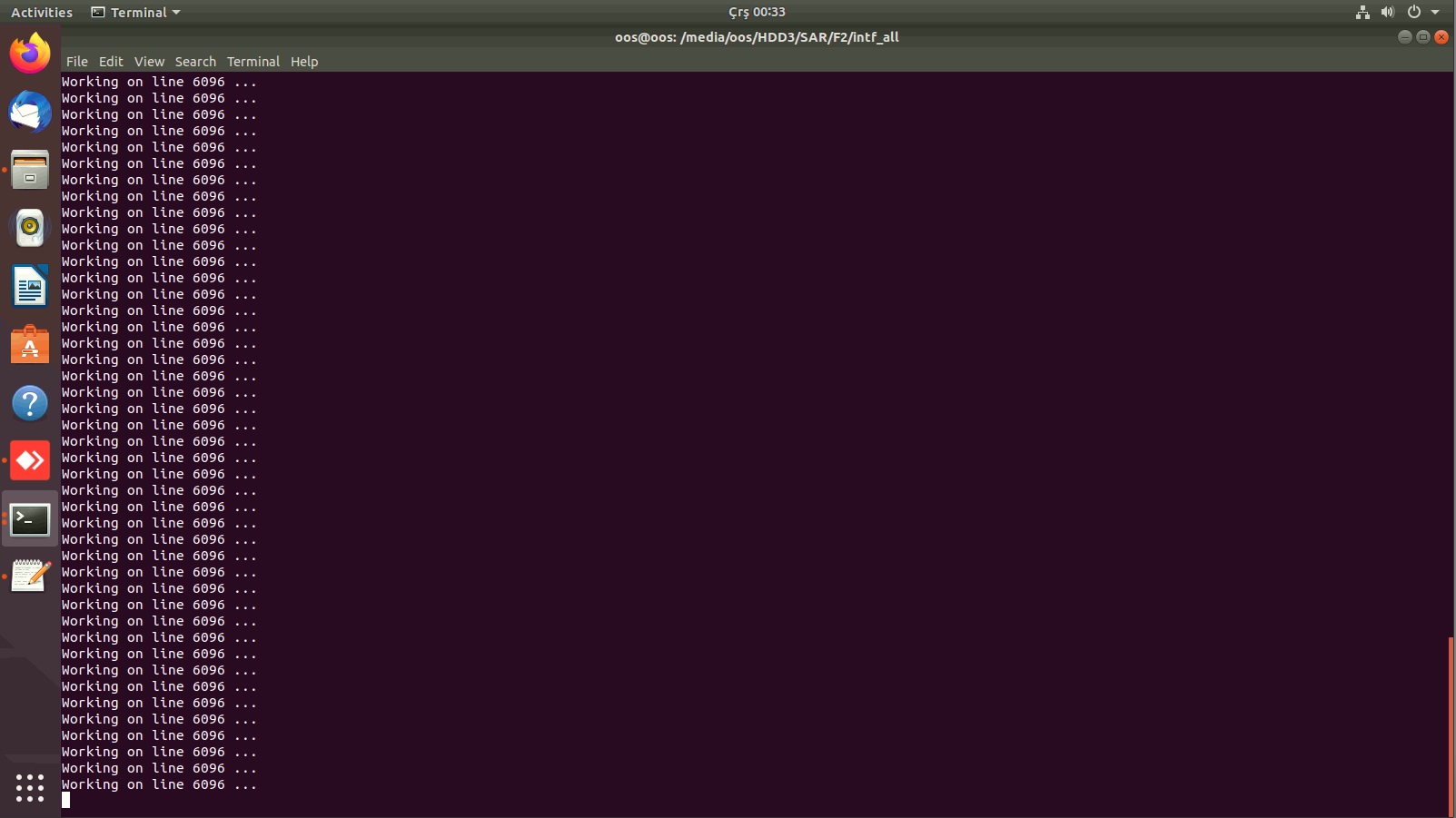The height and width of the screenshot is (818, 1456).
Task: Show all applications via the grid icon
Action: [30, 788]
